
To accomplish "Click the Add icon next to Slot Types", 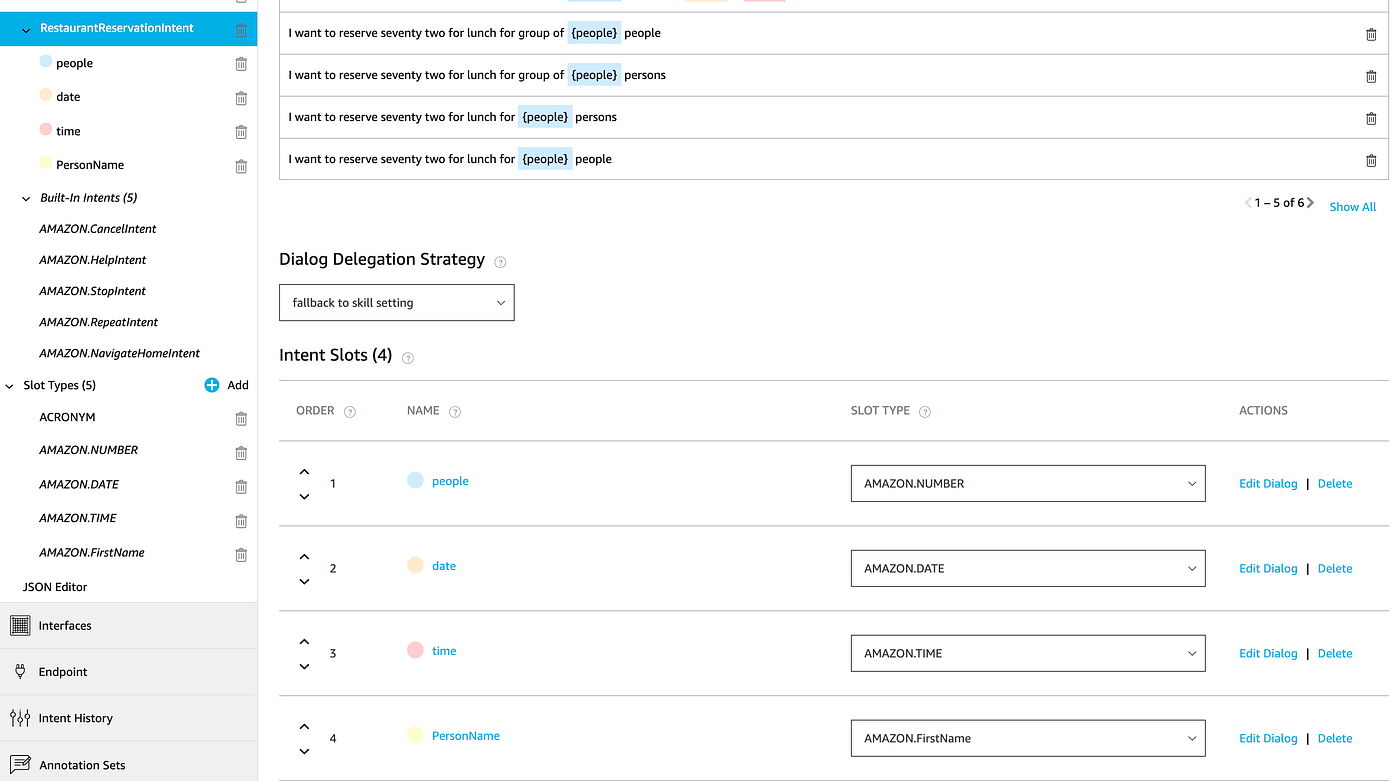I will [212, 384].
